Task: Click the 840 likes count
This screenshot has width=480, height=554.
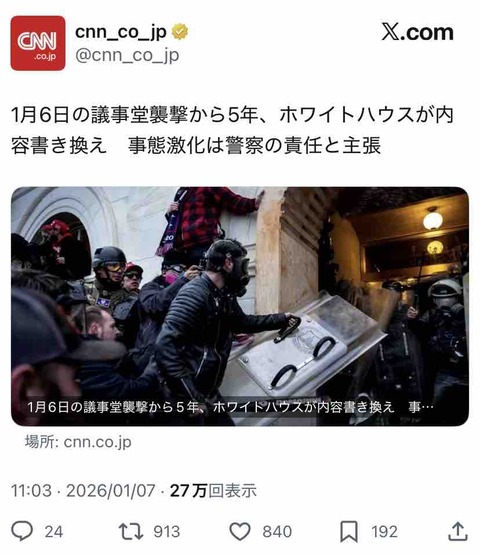Action: tap(277, 532)
